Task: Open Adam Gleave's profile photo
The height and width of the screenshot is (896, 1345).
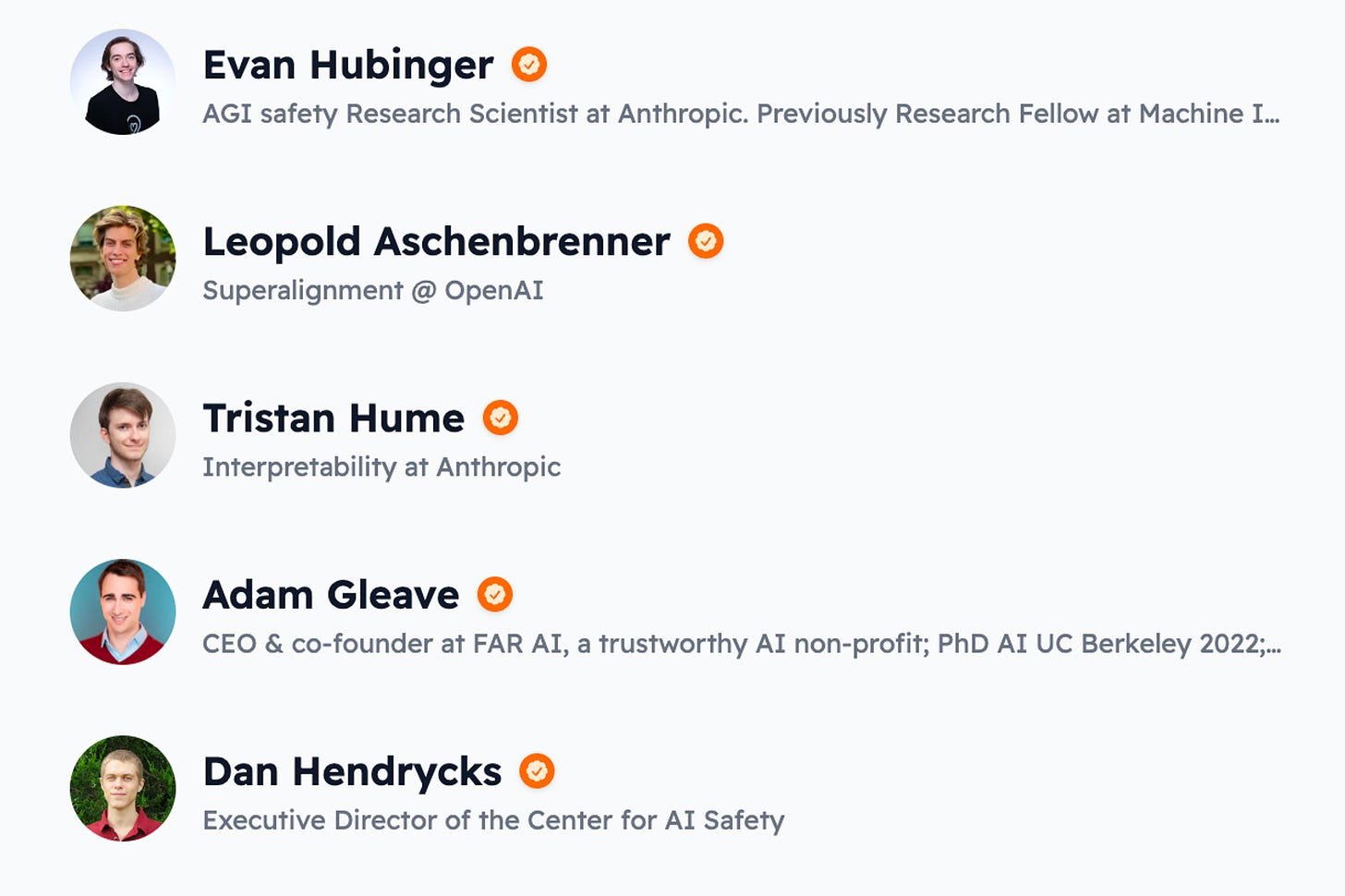Action: click(123, 611)
